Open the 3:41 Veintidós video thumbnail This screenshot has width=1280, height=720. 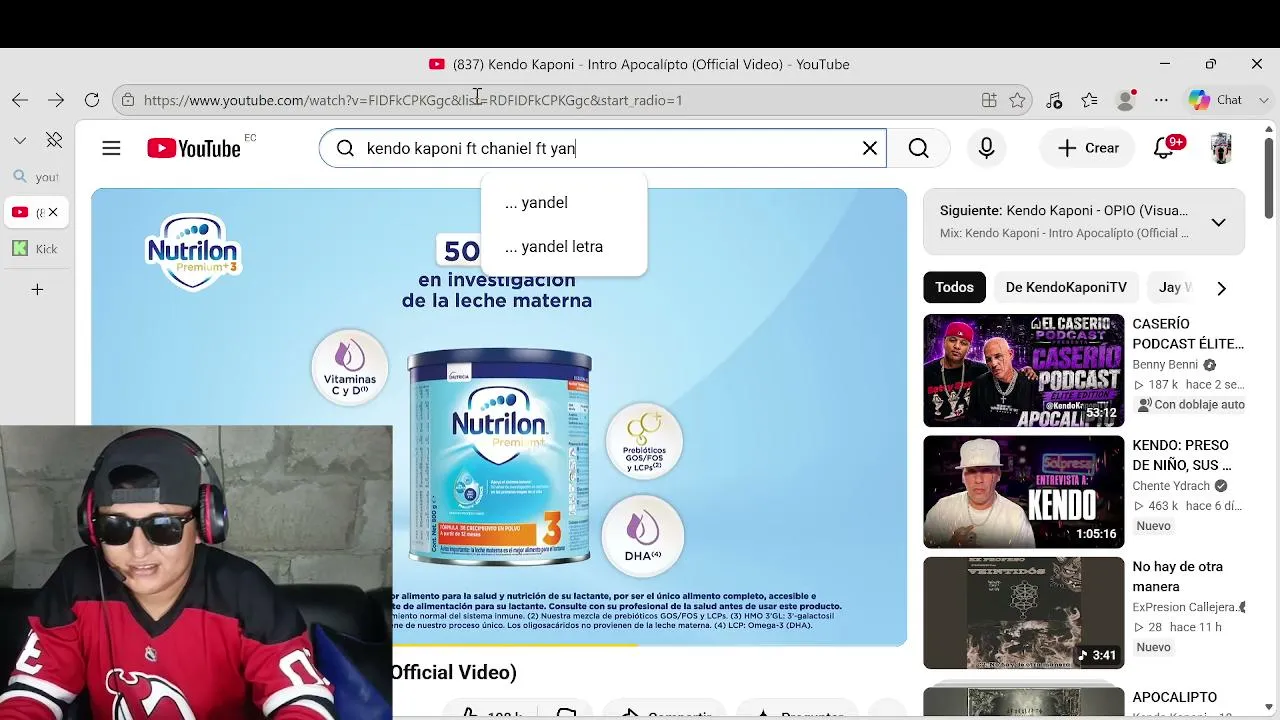pyautogui.click(x=1023, y=613)
